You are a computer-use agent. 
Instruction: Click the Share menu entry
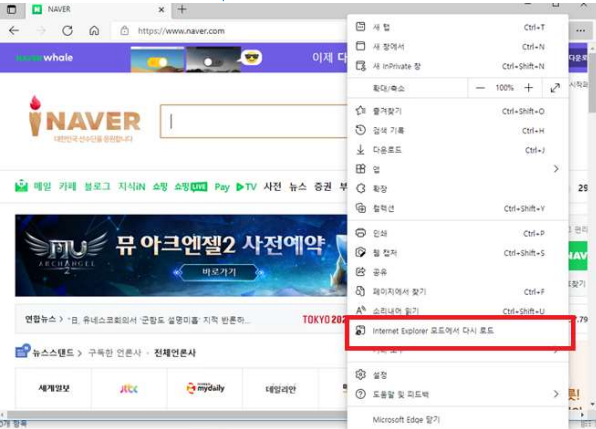click(458, 272)
